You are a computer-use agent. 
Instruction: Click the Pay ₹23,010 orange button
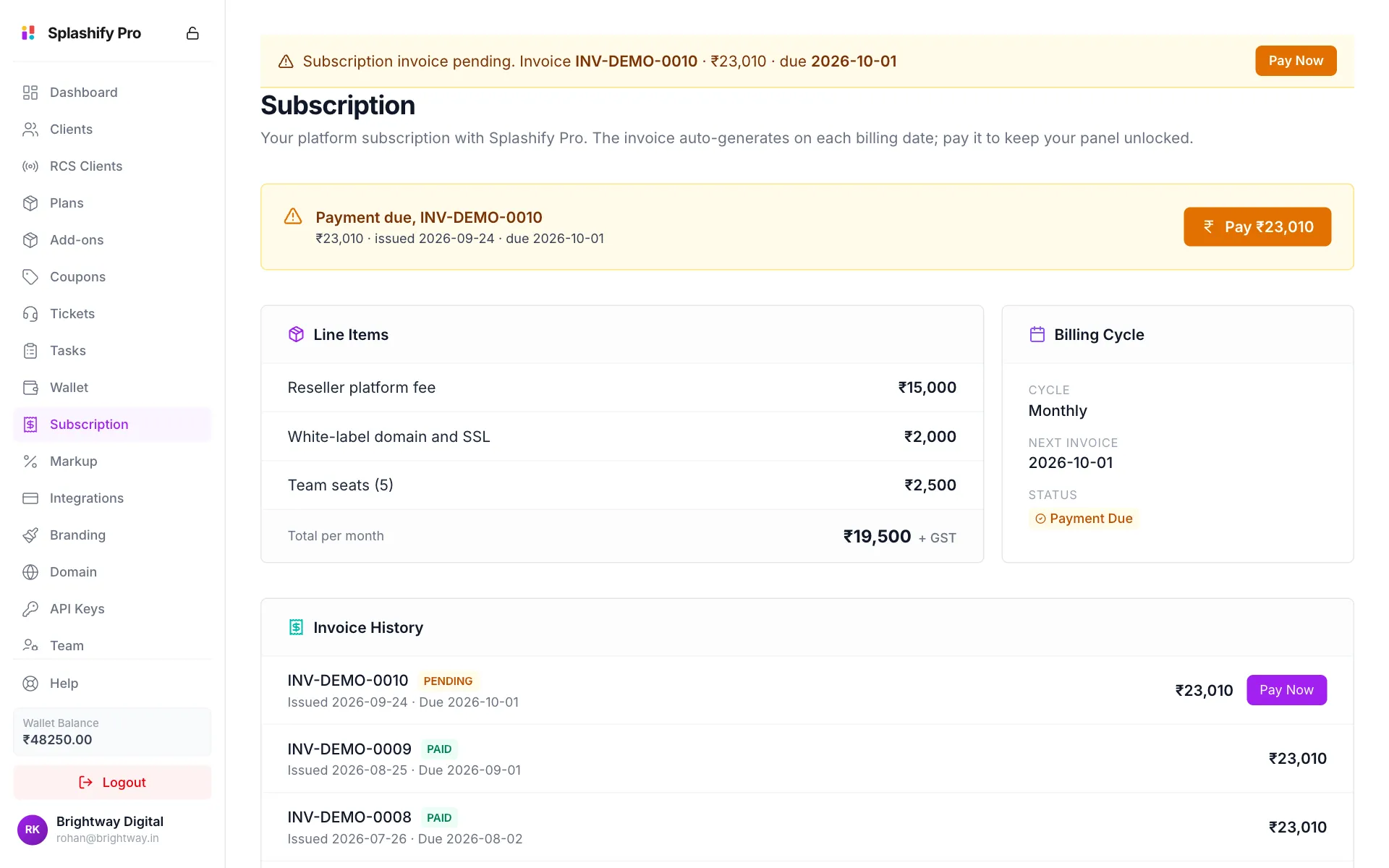(1257, 227)
